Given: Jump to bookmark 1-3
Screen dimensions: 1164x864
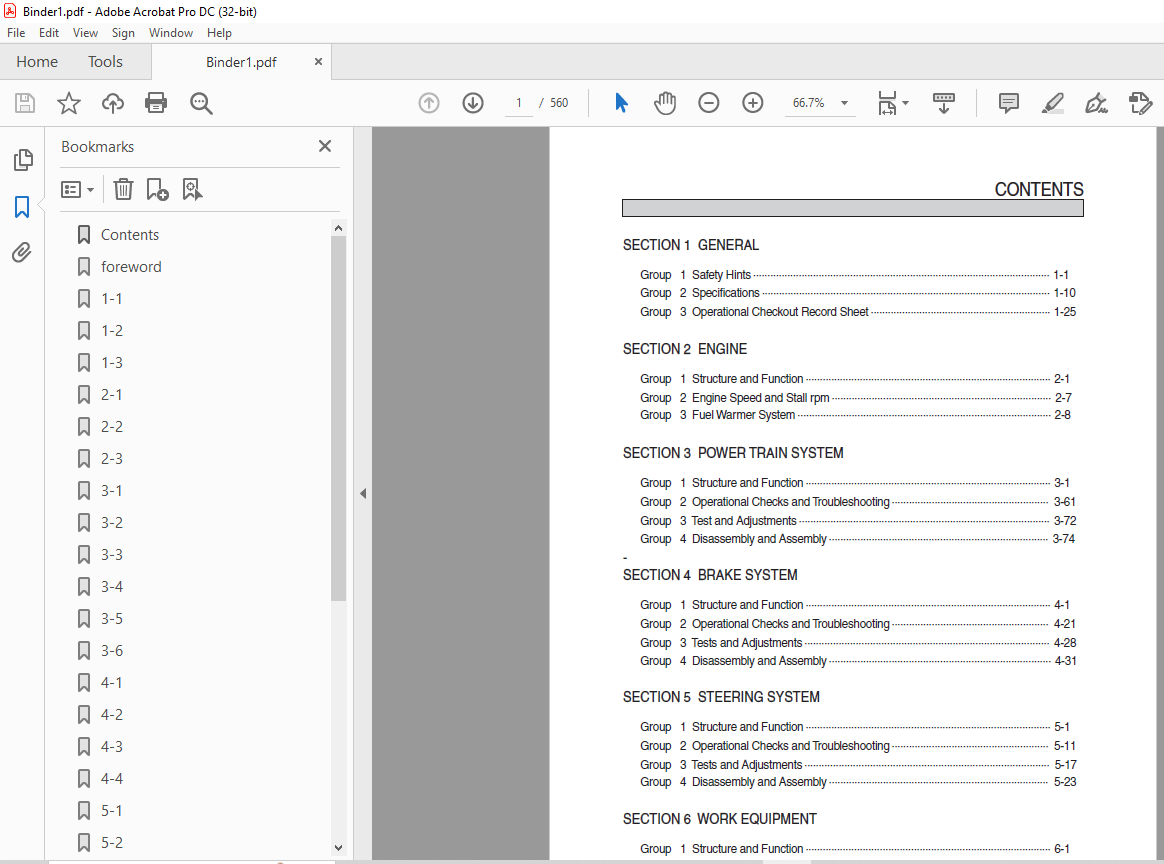Looking at the screenshot, I should coord(112,362).
